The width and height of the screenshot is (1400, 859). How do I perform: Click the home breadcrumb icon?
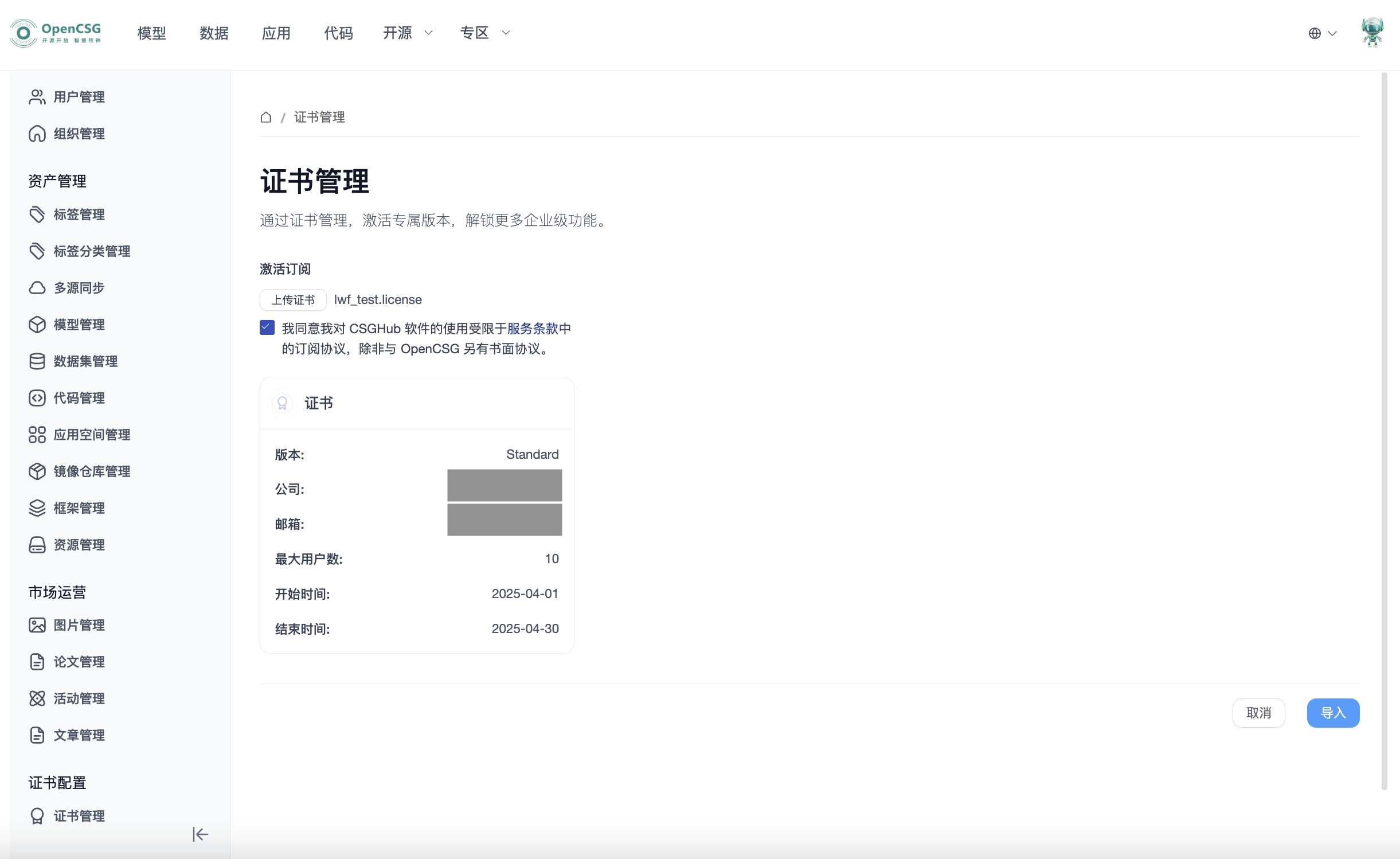click(266, 118)
